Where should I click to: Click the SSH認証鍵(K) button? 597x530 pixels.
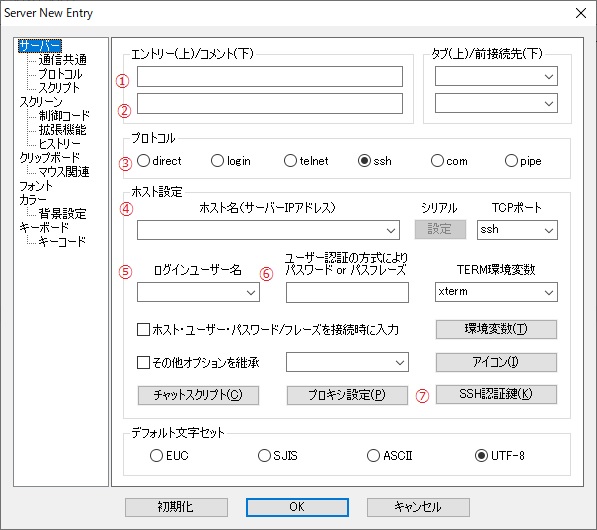pos(496,394)
